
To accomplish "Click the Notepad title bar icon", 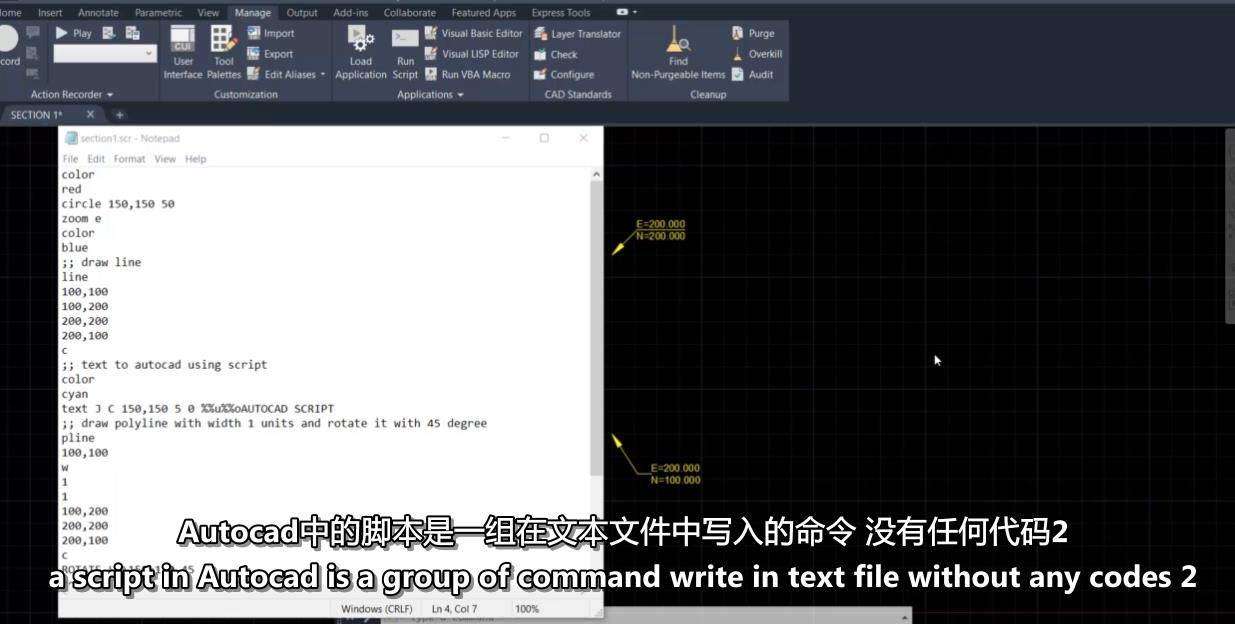I will point(71,138).
